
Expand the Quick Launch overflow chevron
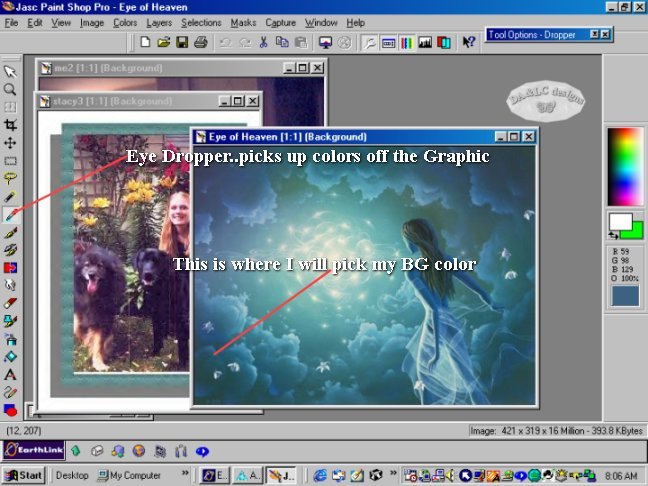click(x=393, y=473)
